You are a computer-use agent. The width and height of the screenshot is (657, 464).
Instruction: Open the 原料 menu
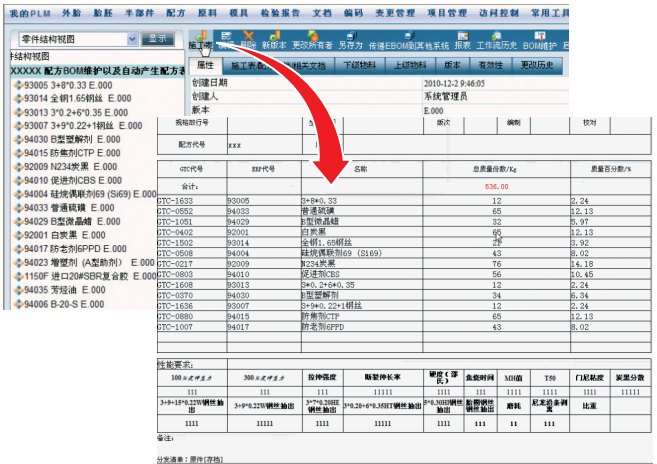tap(207, 13)
